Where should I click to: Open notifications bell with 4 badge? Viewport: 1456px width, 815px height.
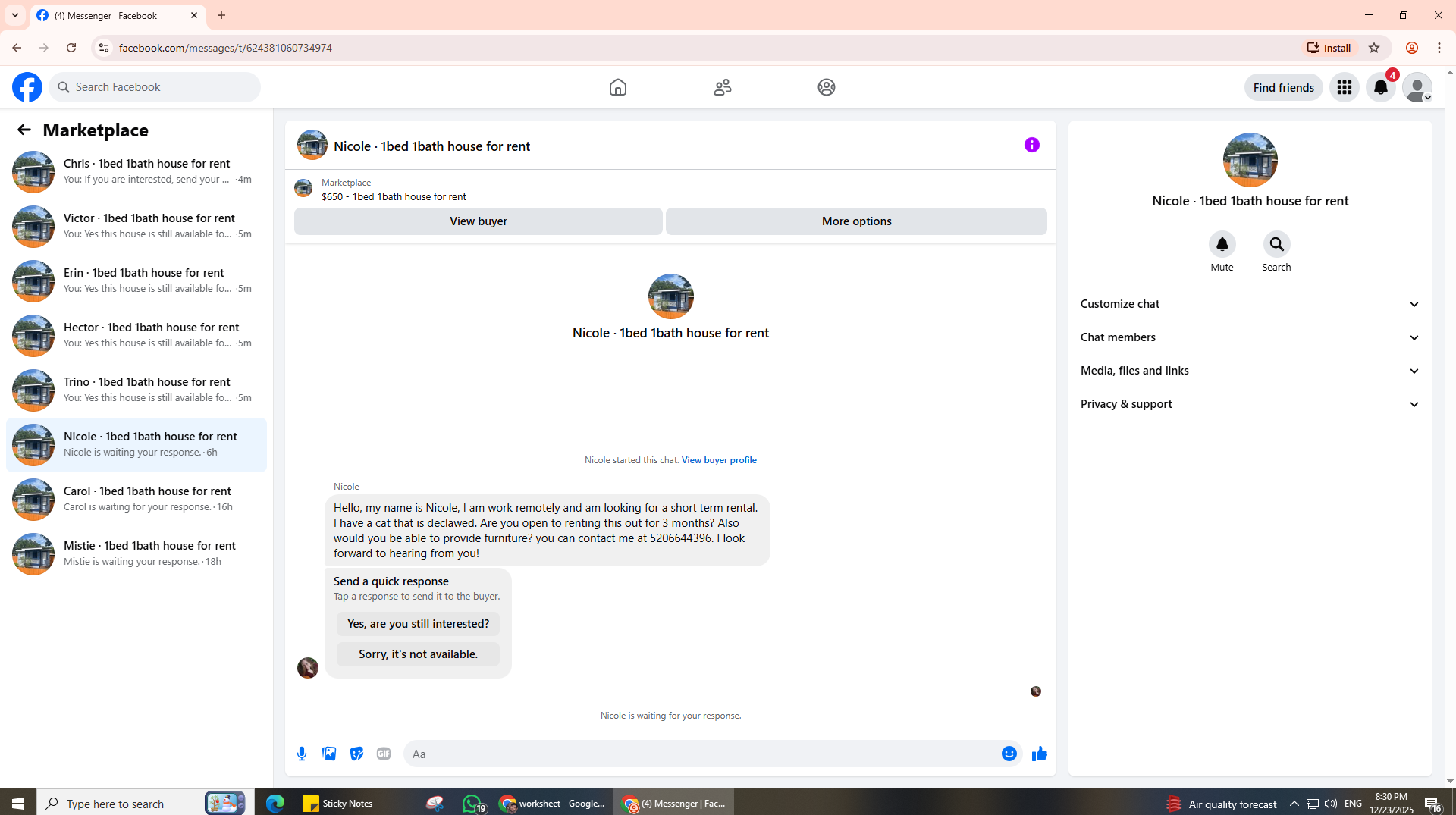[1381, 87]
